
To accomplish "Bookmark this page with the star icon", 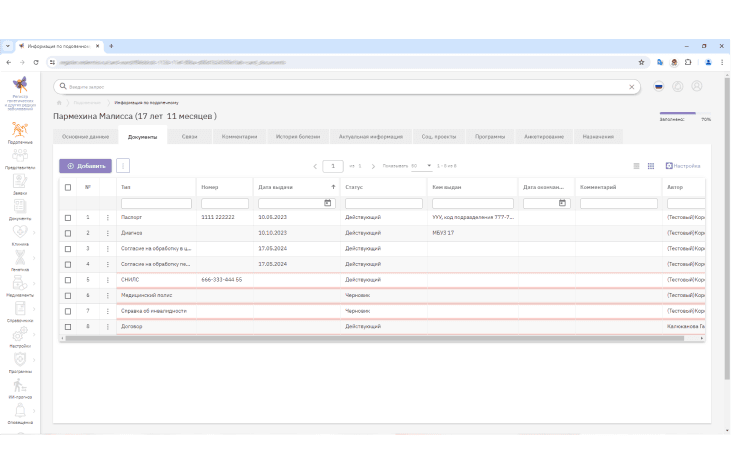I will pos(641,62).
